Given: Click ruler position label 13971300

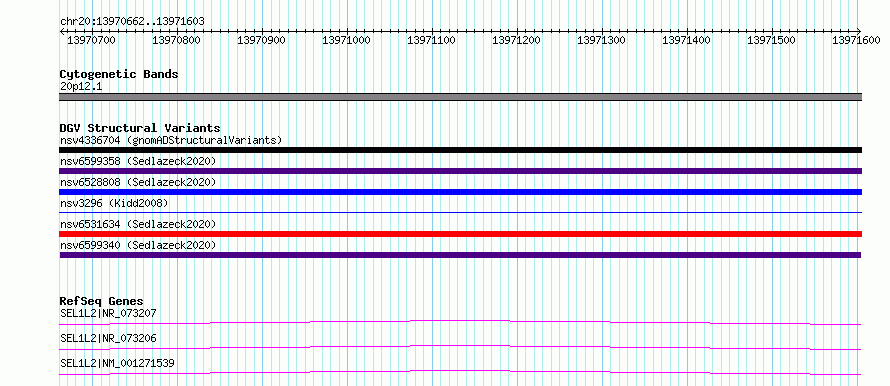Looking at the screenshot, I should (x=601, y=40).
